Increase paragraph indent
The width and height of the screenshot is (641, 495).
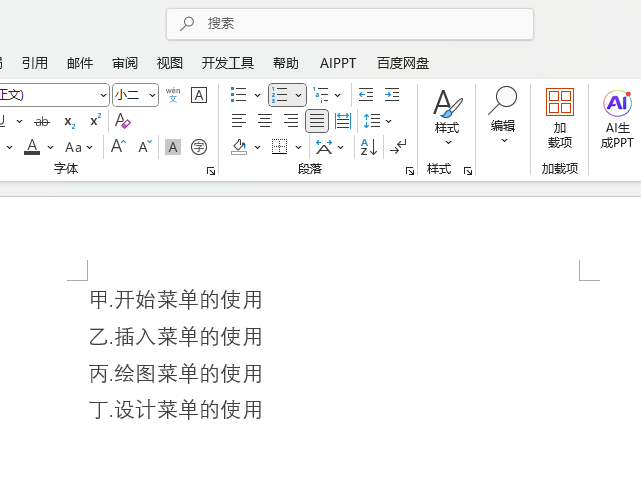coord(392,95)
